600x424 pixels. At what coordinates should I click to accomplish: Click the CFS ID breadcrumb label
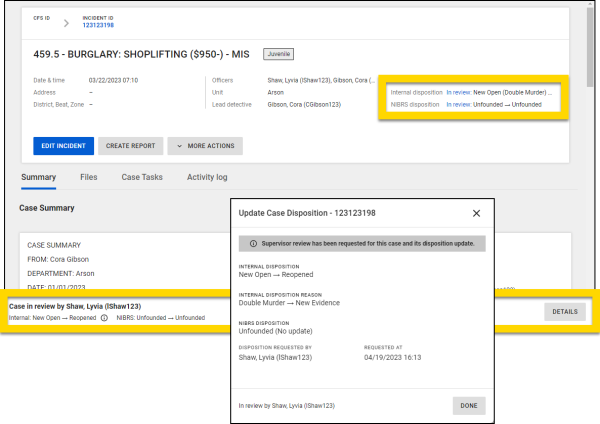(40, 17)
